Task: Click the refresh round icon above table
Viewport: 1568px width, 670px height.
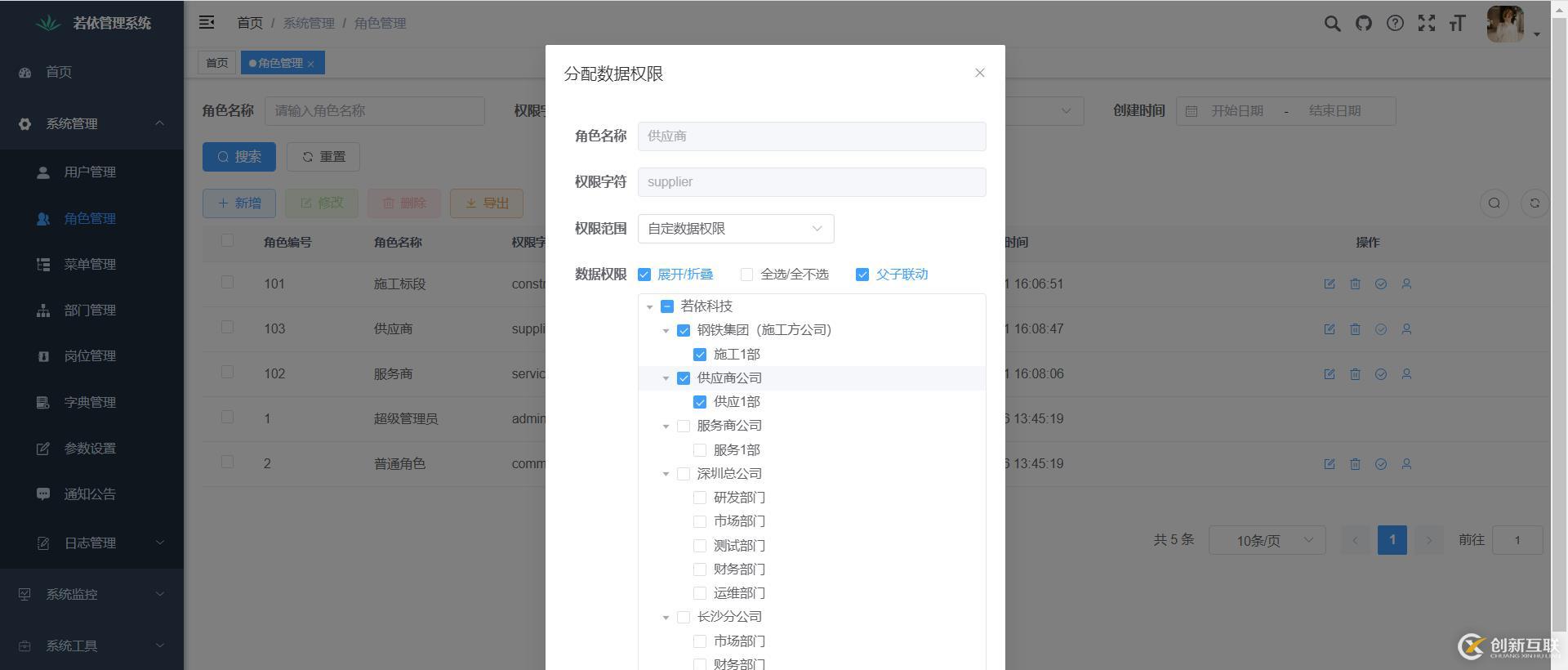Action: [1535, 203]
